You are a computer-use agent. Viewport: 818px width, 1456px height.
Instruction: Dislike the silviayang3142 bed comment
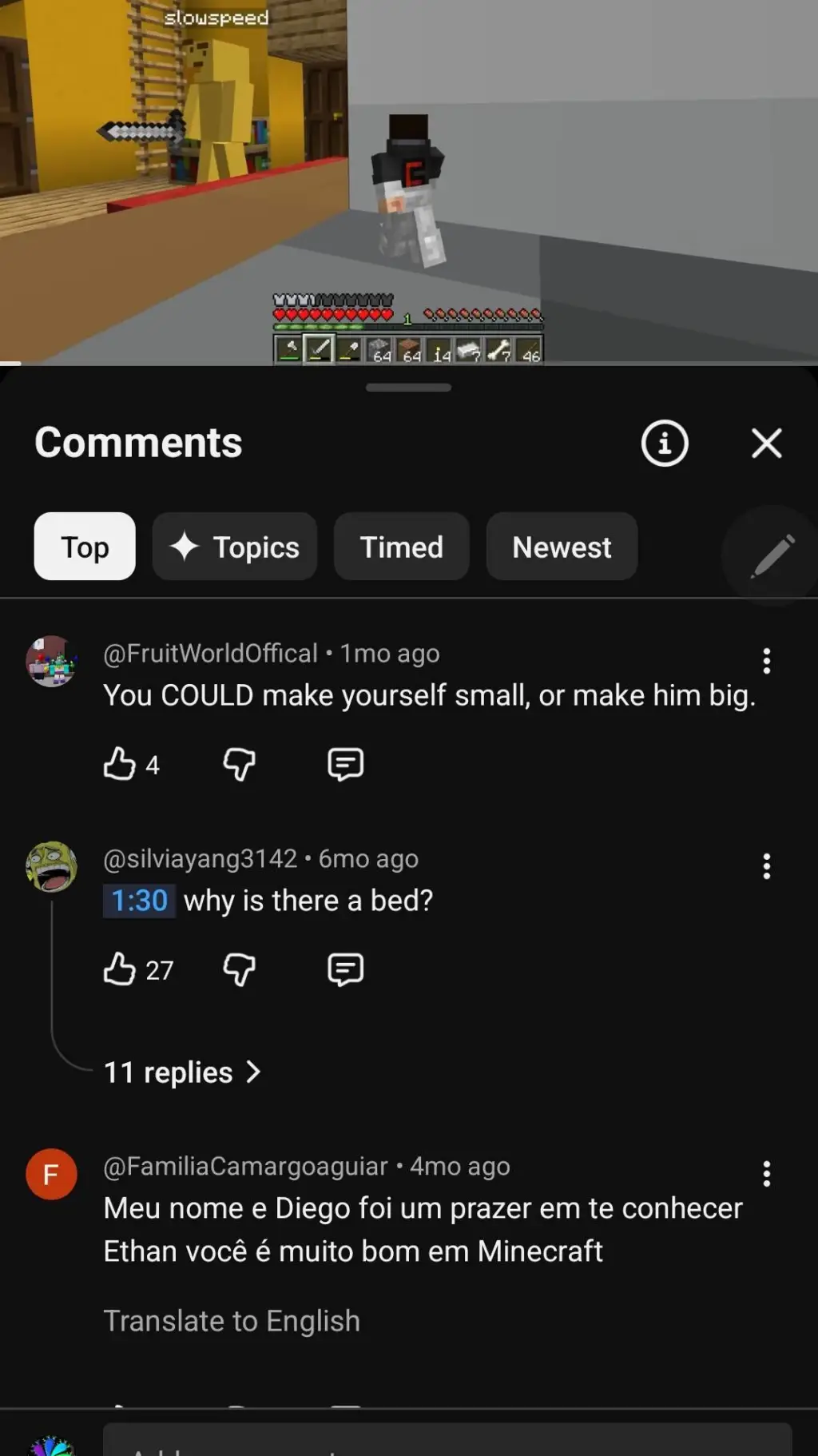pos(239,969)
